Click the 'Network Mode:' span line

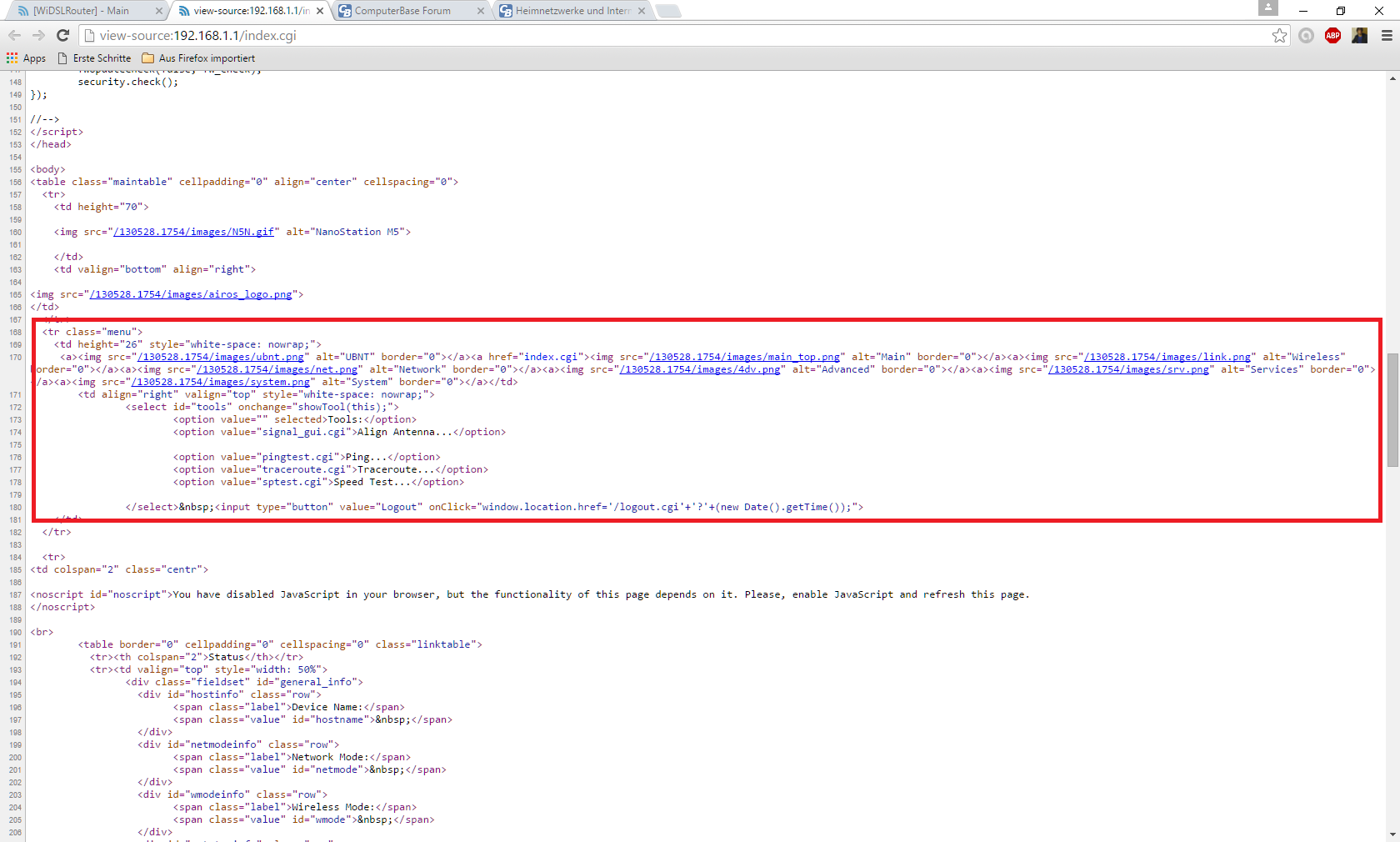coord(292,757)
